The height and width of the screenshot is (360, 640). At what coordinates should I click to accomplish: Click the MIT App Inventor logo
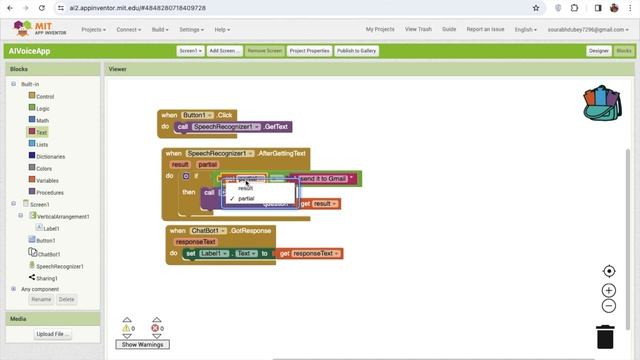point(40,29)
